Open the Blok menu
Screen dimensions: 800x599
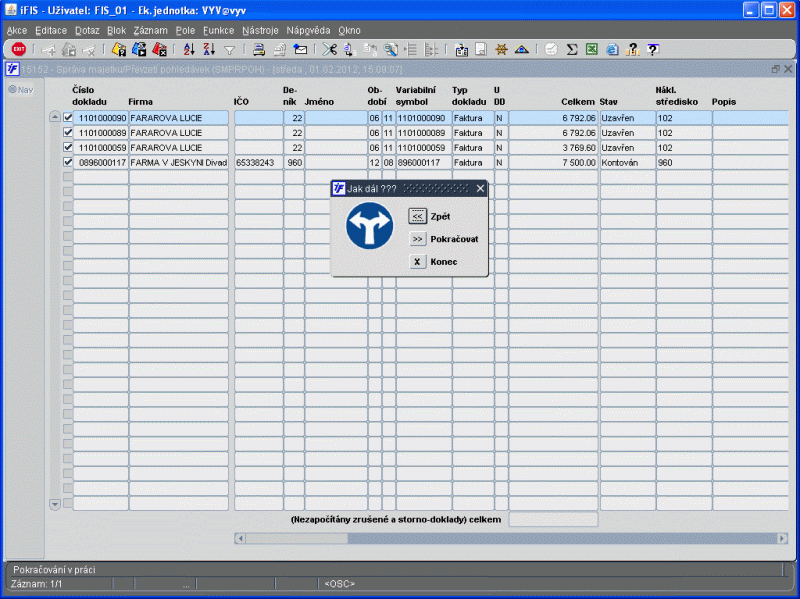116,31
